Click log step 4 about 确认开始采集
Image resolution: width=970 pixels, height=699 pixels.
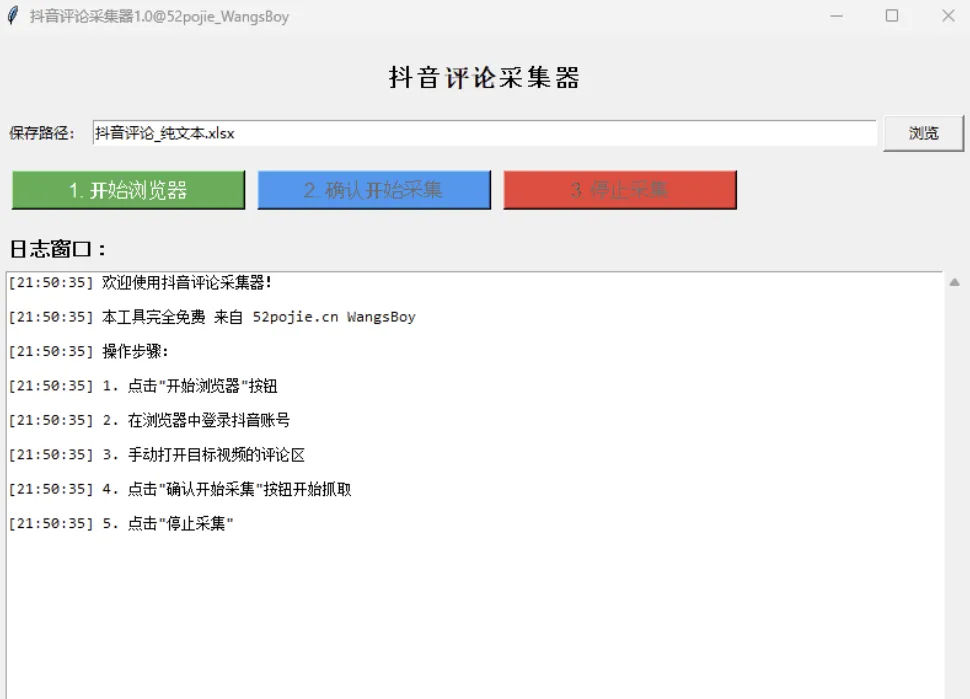tap(180, 490)
